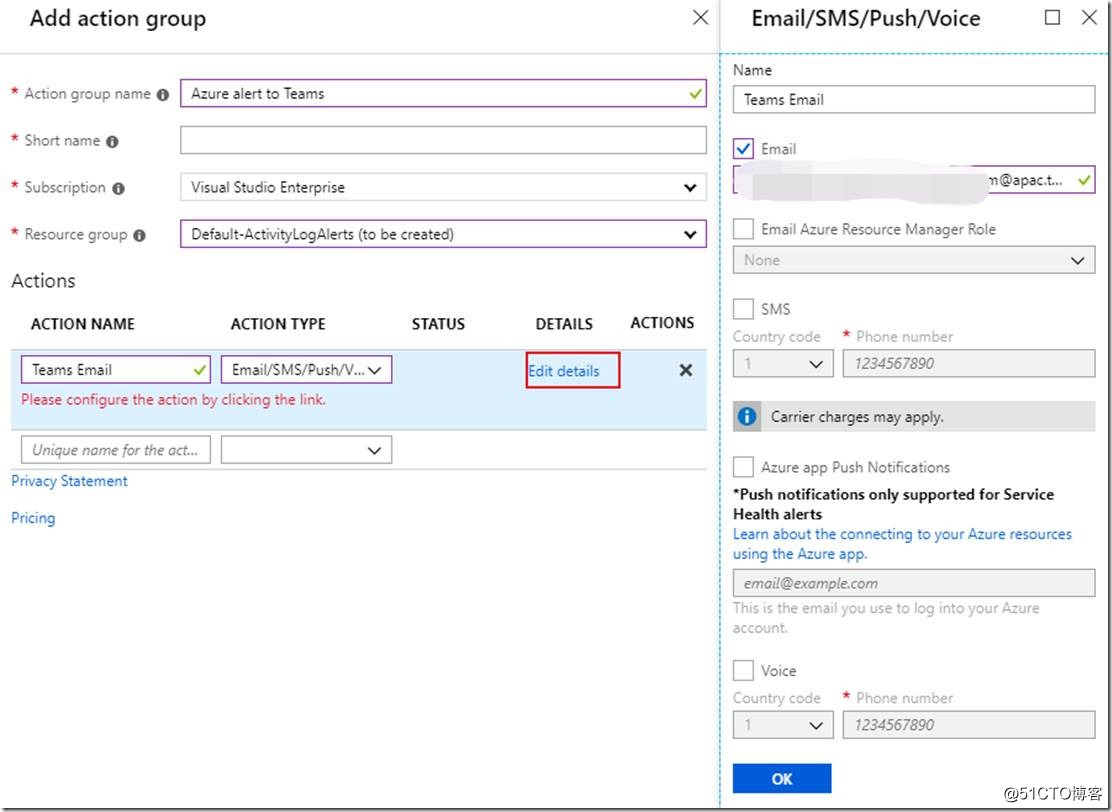1112x812 pixels.
Task: Click the Teams Email action name field
Action: point(116,369)
